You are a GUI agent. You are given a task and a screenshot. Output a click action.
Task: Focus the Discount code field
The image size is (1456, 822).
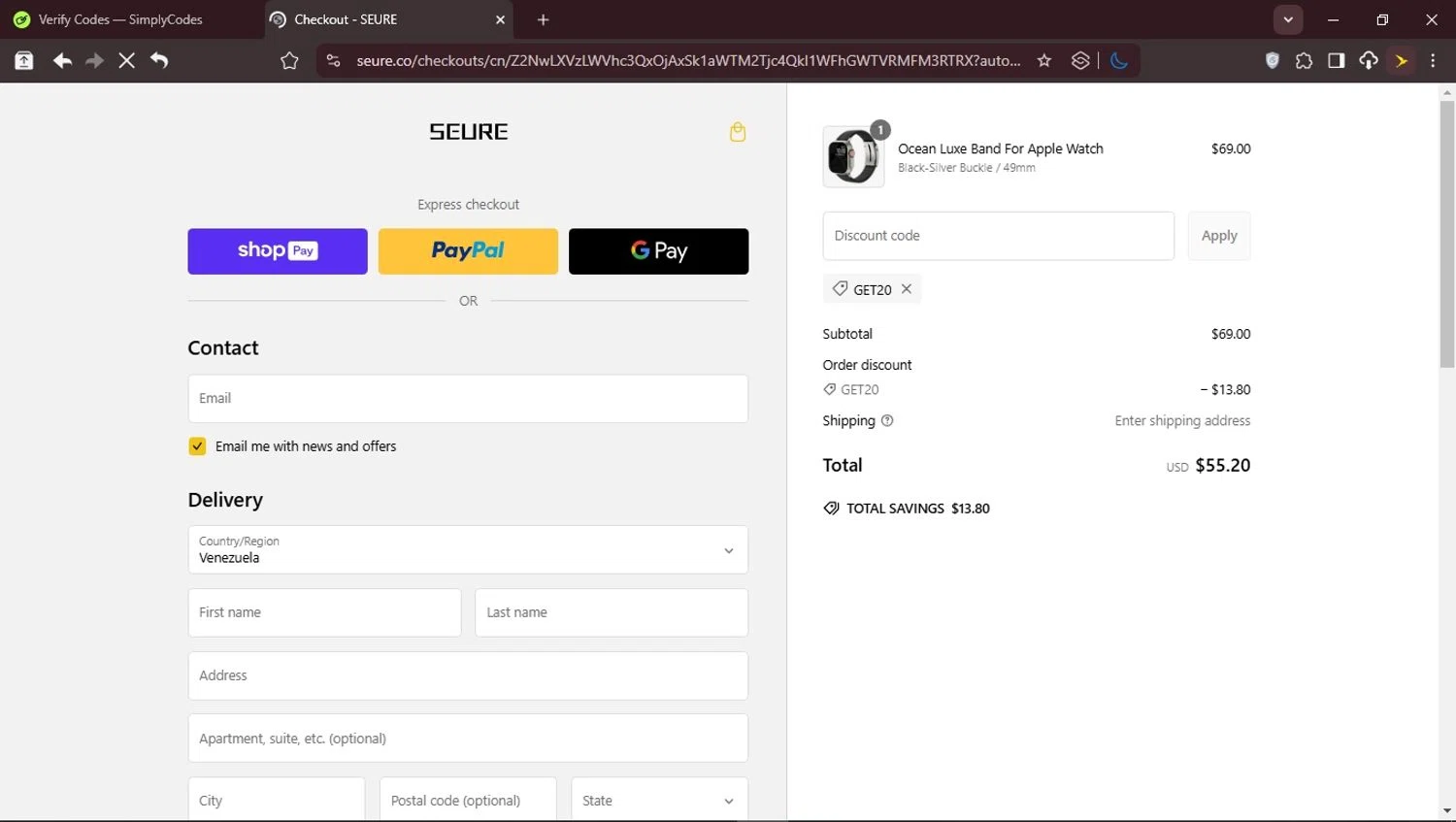point(999,236)
